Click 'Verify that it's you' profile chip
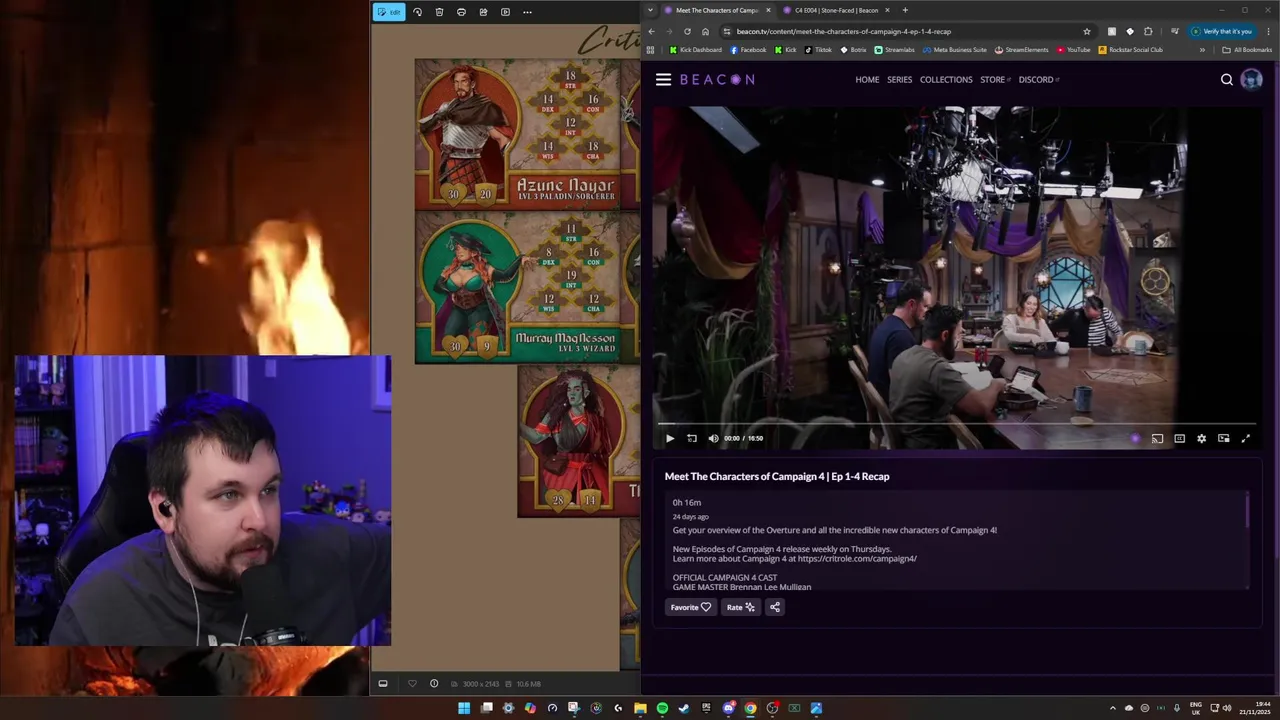Screen dimensions: 1280x720 tap(1222, 31)
